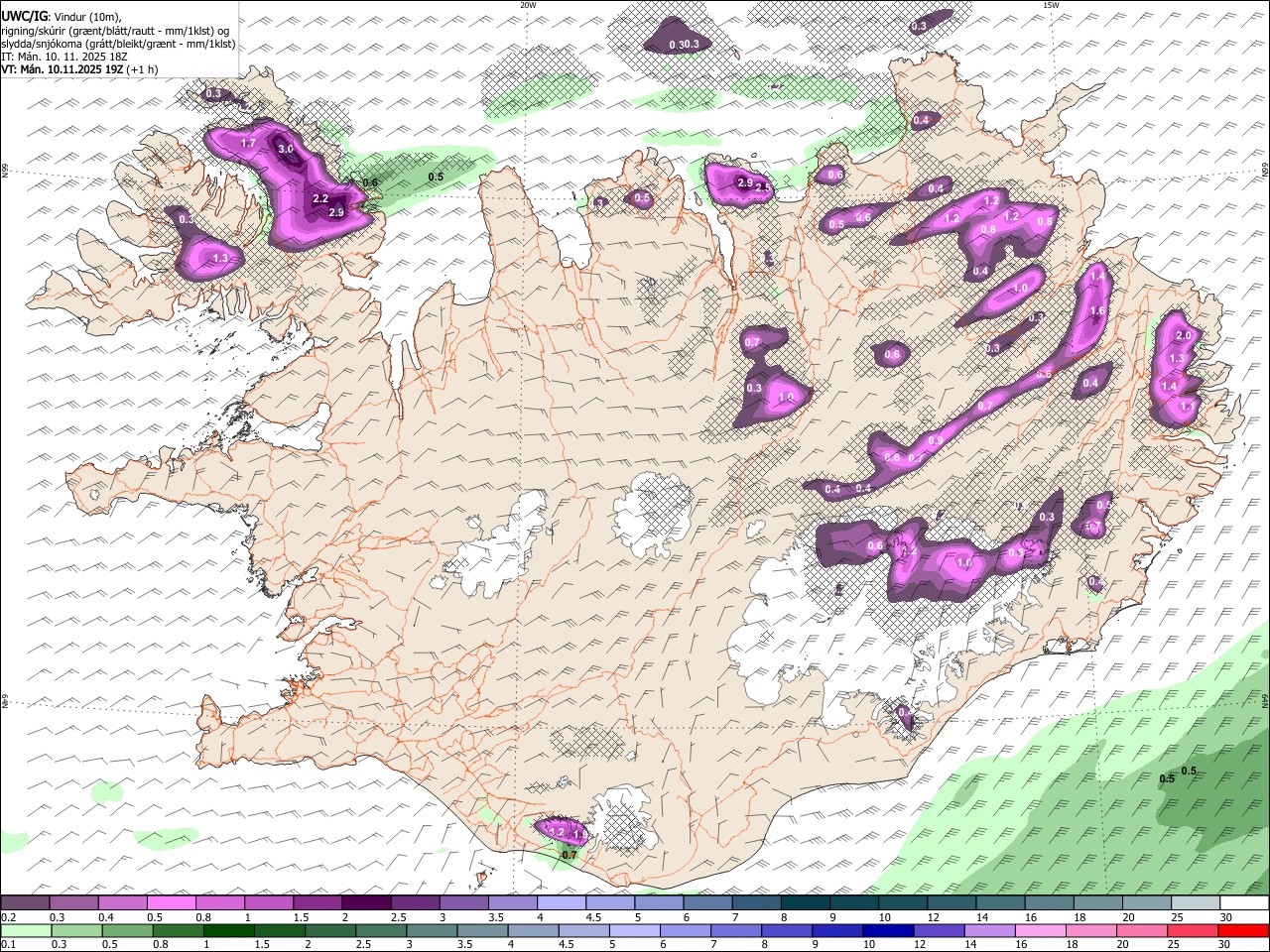Pick rain-scale swatch labeled 25
1270x952 pixels.
(x=1192, y=931)
